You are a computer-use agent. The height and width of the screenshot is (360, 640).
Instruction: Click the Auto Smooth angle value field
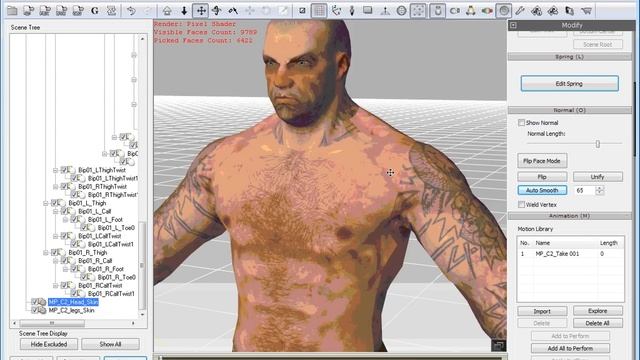pos(585,190)
